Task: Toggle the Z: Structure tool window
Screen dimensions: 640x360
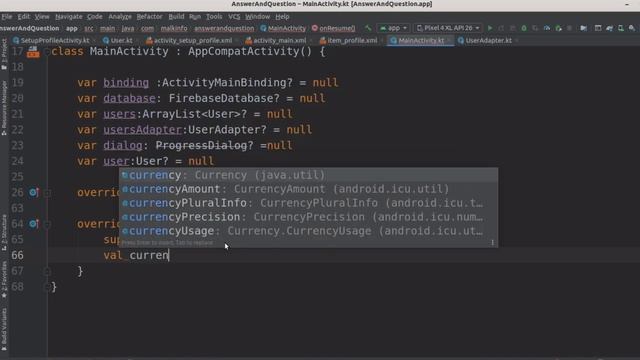Action: coord(4,232)
